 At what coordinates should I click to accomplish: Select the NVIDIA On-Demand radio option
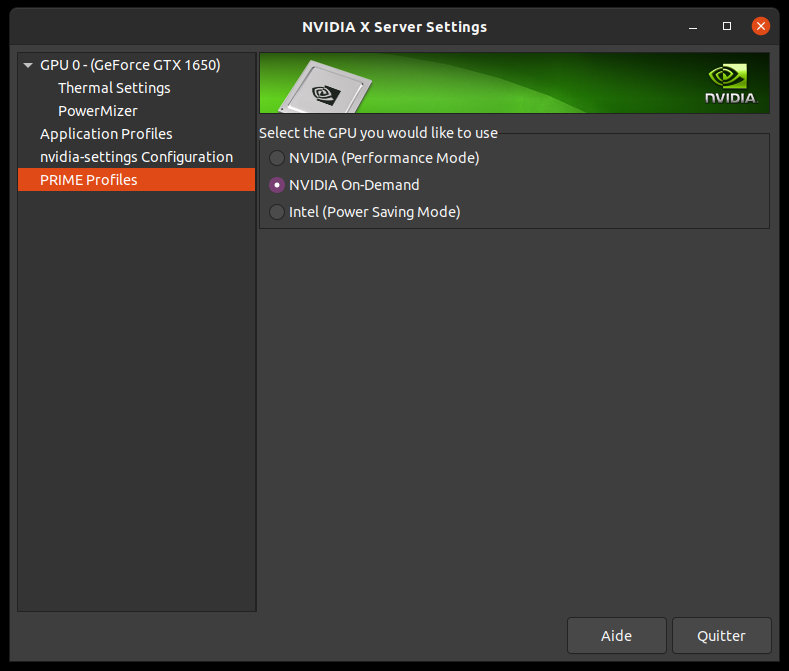click(x=277, y=185)
